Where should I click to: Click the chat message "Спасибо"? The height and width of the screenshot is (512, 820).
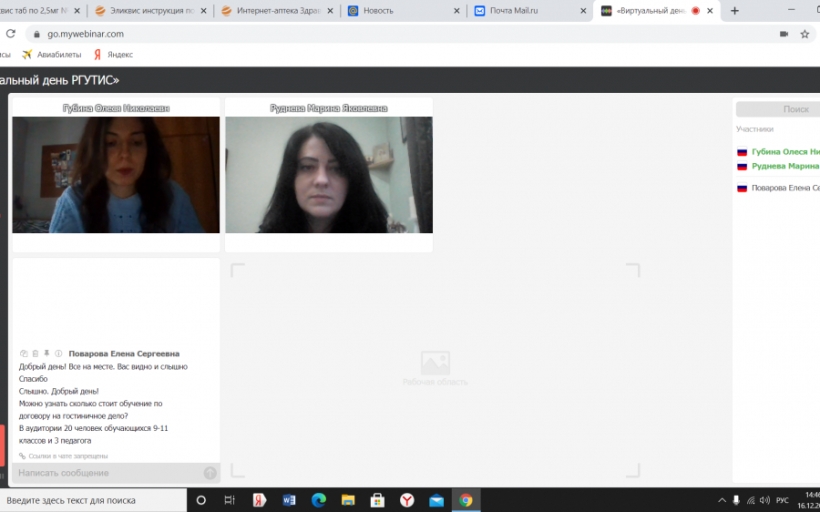33,379
